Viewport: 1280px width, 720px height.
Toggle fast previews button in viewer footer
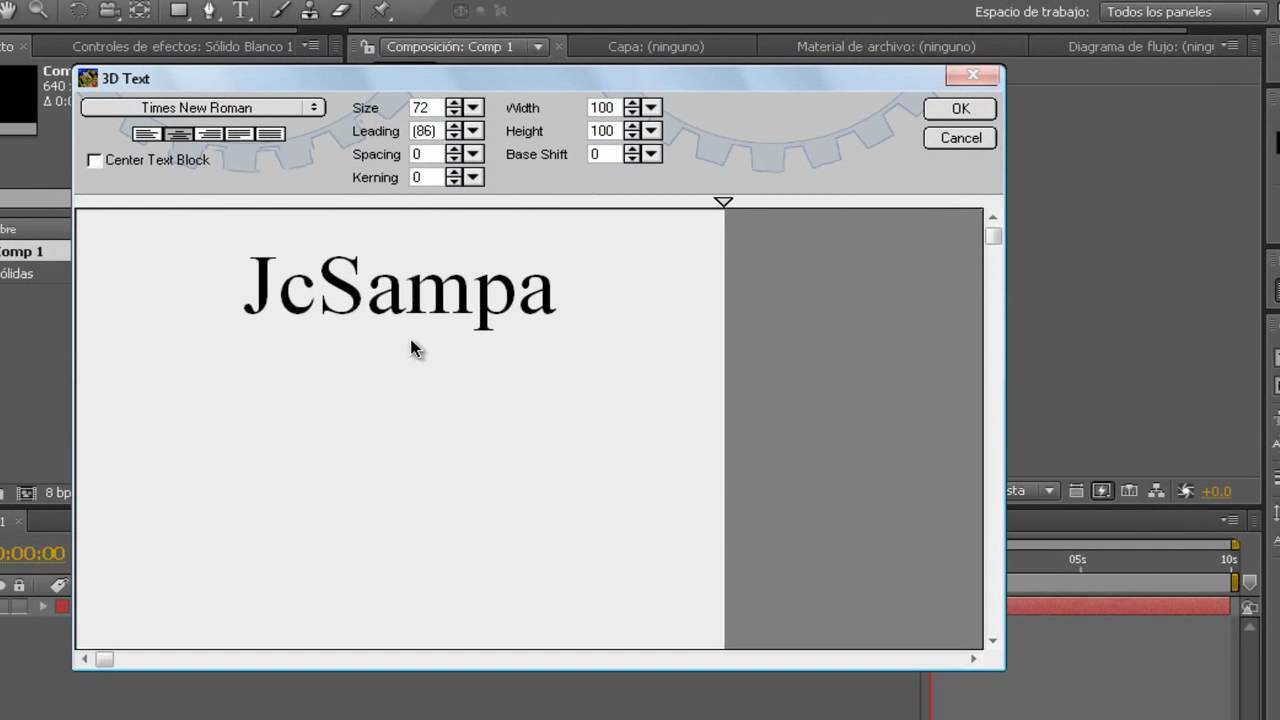click(x=1102, y=491)
